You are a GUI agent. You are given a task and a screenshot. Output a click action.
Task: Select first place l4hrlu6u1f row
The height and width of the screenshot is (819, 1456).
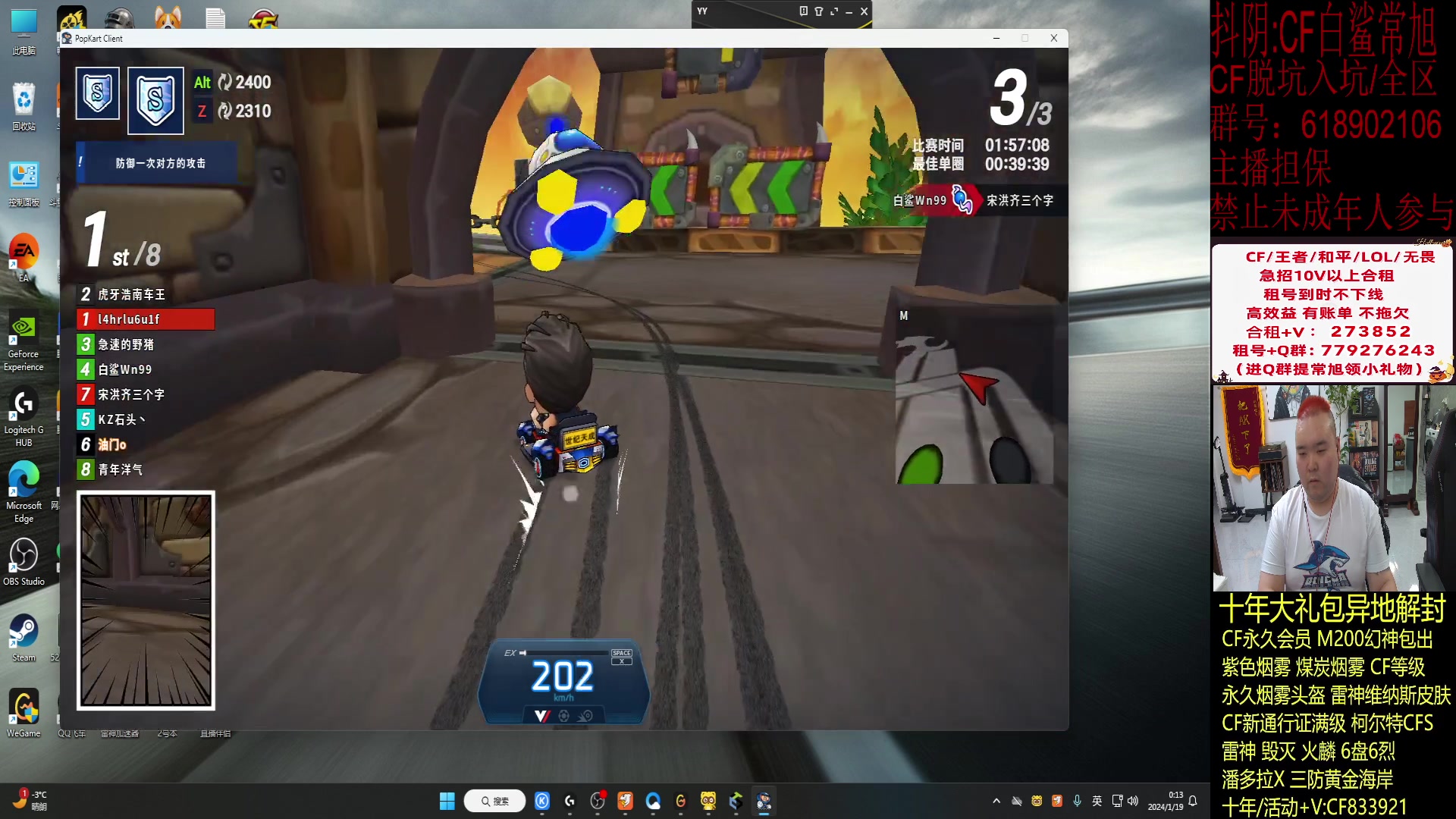(146, 319)
